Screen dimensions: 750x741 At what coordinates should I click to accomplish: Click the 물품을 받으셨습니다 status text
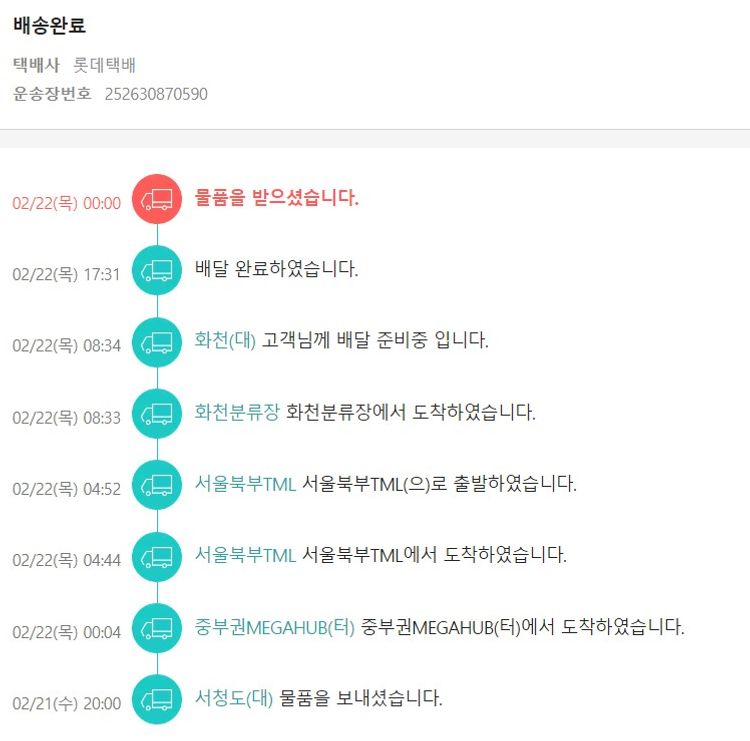click(x=277, y=198)
